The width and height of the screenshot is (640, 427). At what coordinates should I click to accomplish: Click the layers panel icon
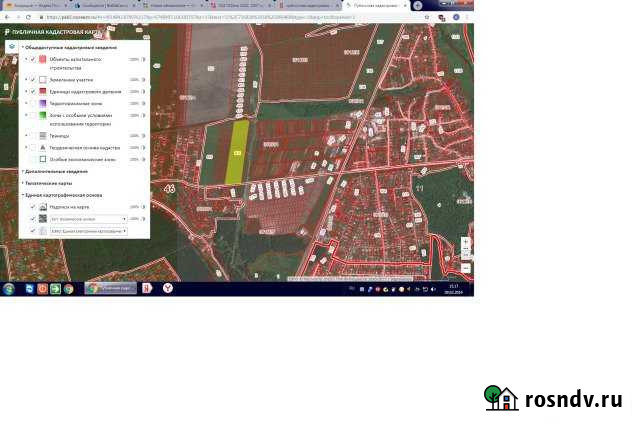click(x=11, y=46)
